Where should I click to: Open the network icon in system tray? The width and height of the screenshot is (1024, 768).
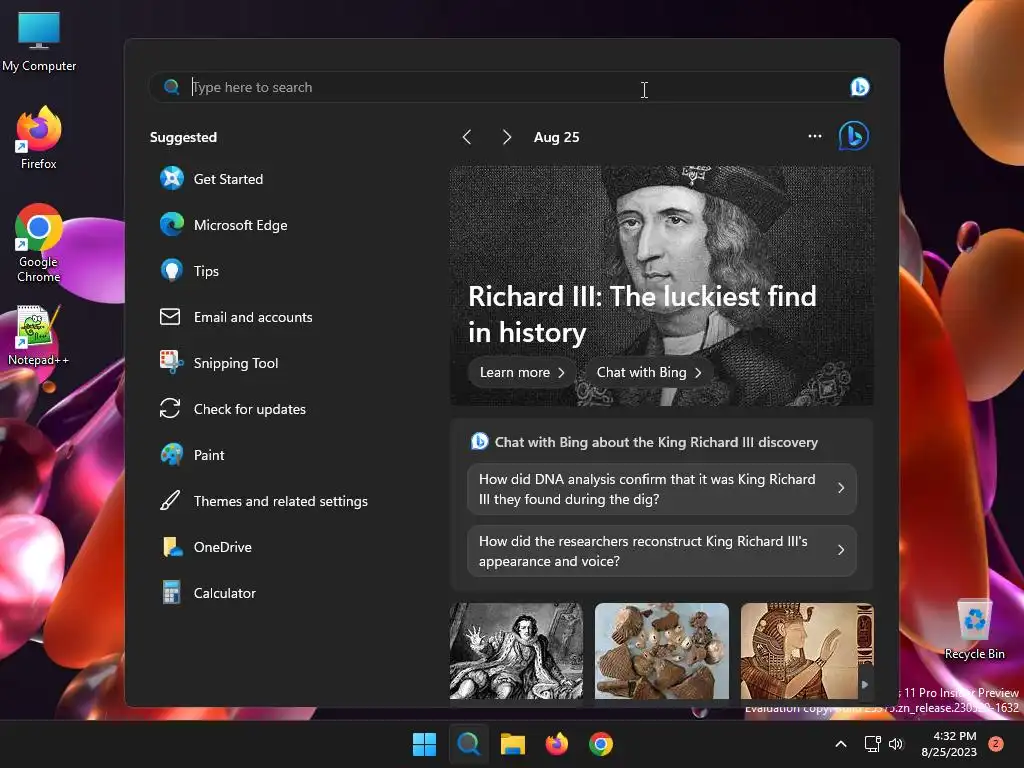click(872, 744)
